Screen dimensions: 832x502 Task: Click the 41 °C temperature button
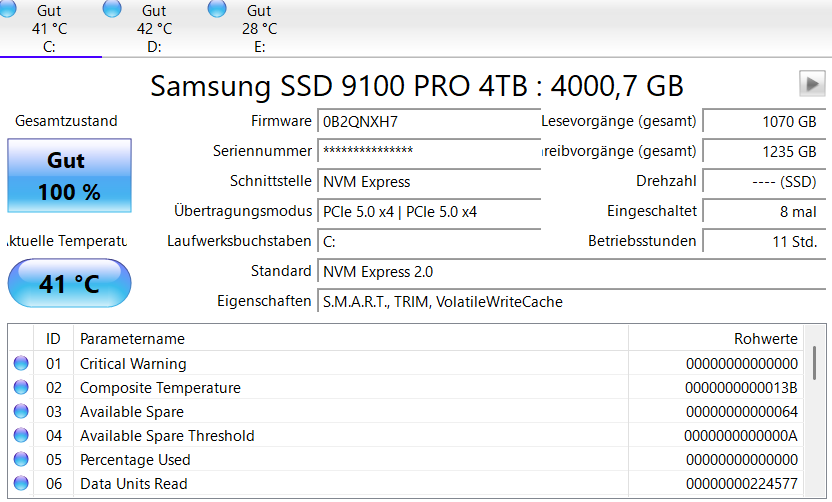pos(70,283)
